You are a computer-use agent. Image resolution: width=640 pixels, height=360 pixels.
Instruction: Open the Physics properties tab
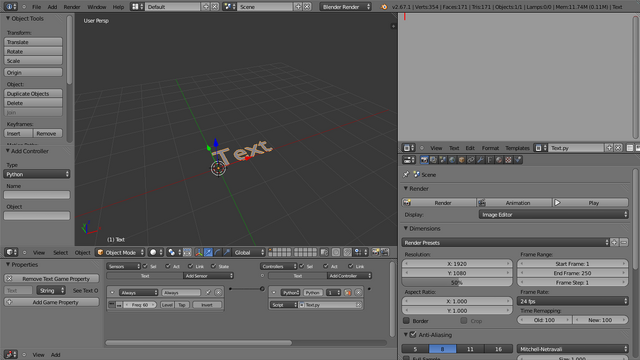(518, 160)
